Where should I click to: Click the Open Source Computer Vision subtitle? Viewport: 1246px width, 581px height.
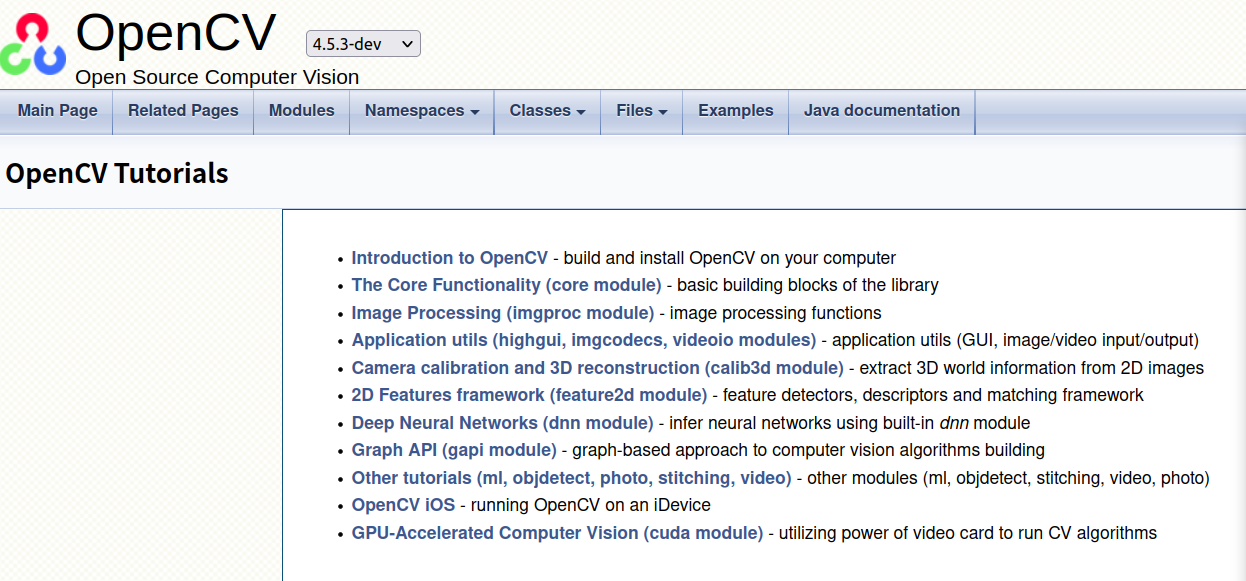pyautogui.click(x=217, y=77)
